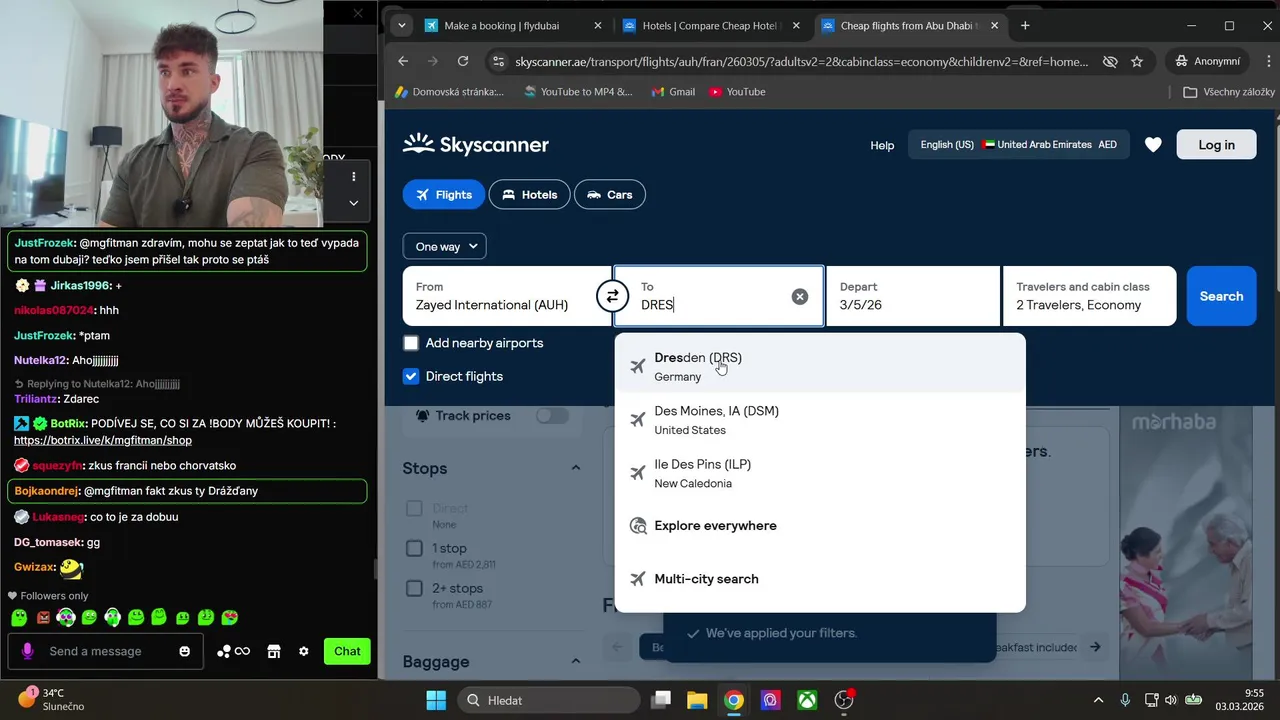Reload the Skyscanner page
The height and width of the screenshot is (720, 1280).
click(463, 61)
